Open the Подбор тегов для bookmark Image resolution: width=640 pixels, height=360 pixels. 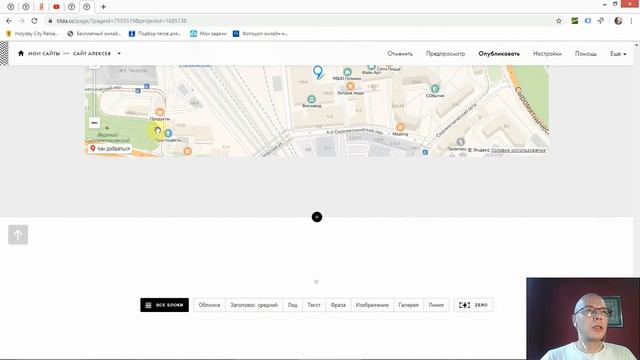[155, 33]
